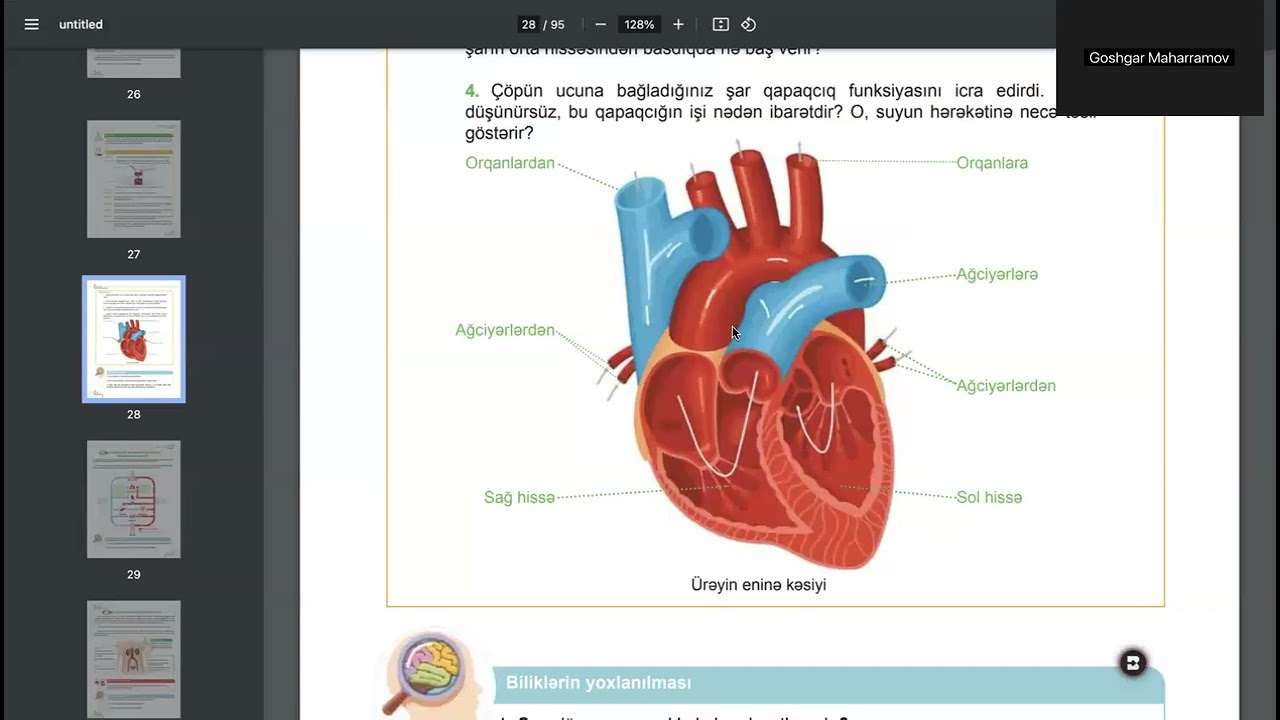This screenshot has width=1280, height=720.
Task: Rotate the document using the rotate icon
Action: (748, 24)
